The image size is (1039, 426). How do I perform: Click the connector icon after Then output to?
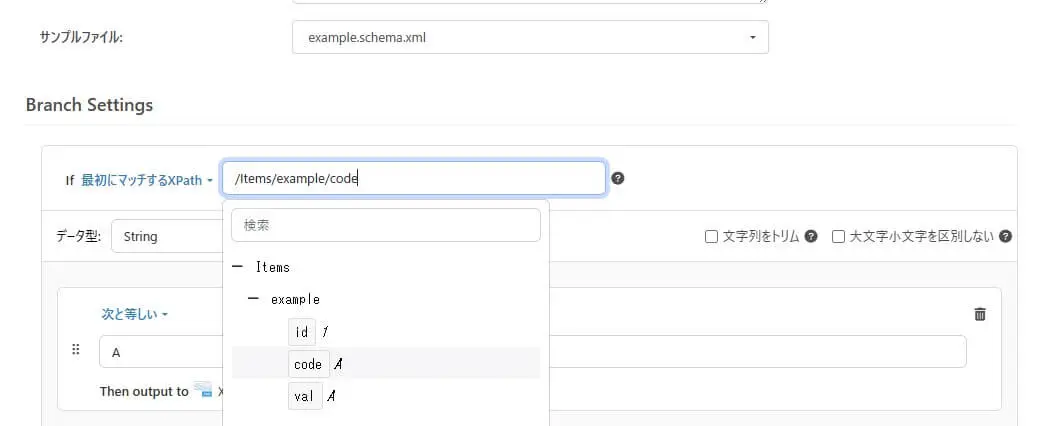point(203,391)
